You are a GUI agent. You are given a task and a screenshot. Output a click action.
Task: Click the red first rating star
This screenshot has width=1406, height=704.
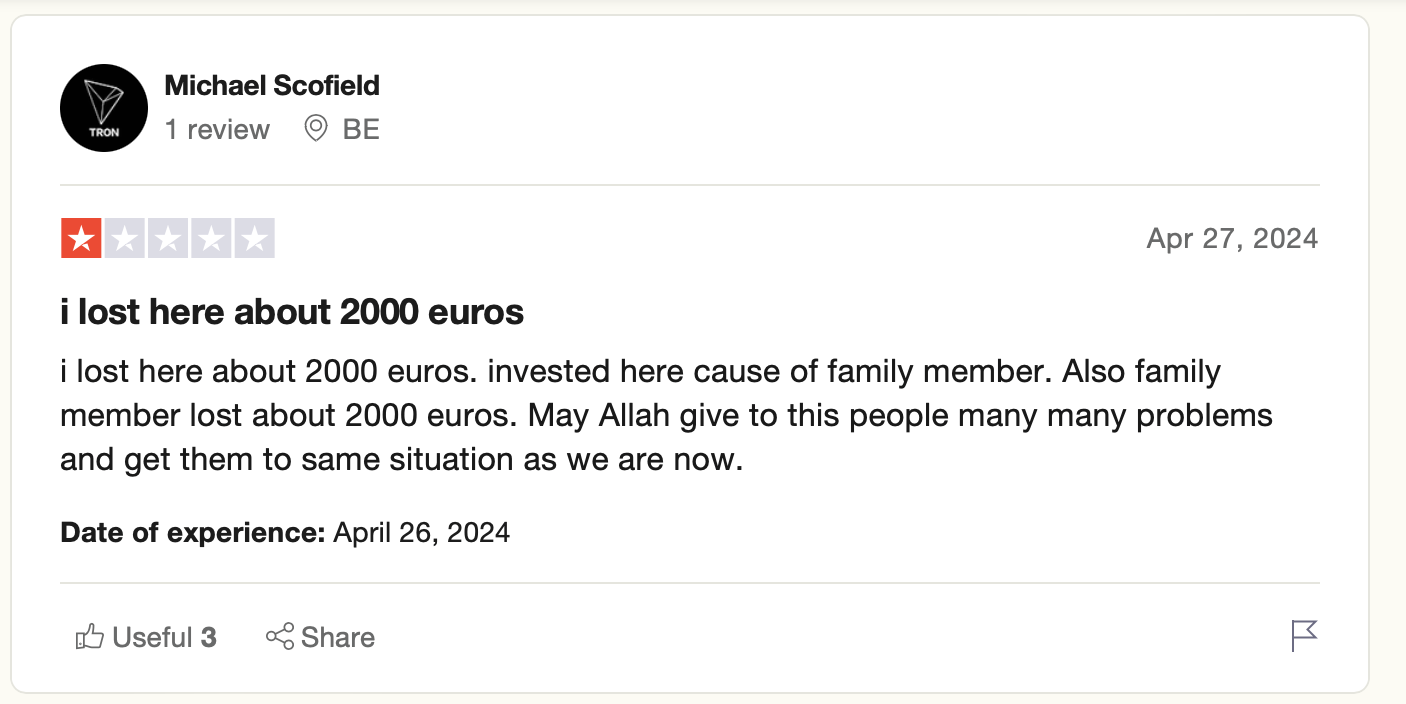pos(81,238)
